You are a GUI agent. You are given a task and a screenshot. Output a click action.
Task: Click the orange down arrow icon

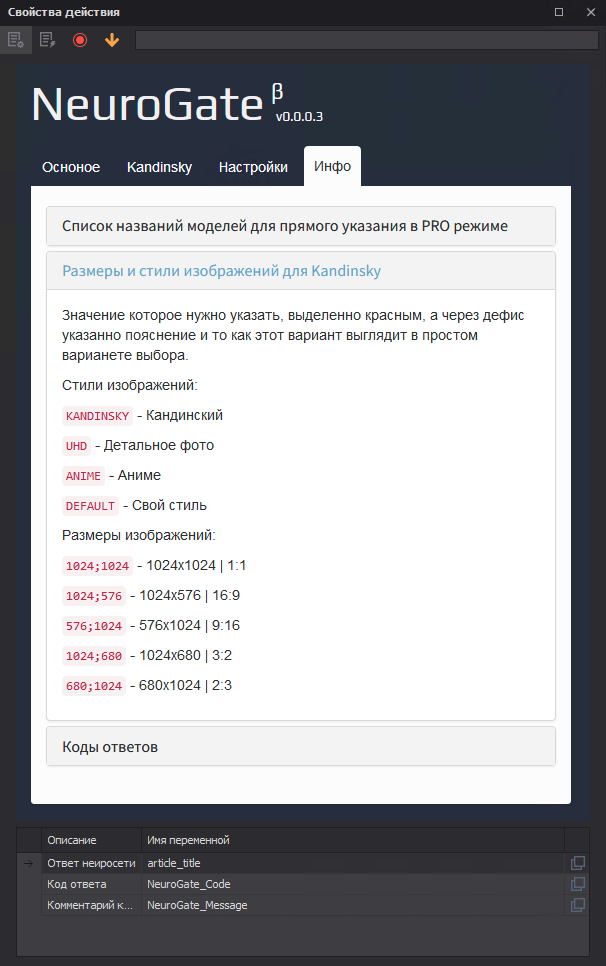tap(112, 40)
